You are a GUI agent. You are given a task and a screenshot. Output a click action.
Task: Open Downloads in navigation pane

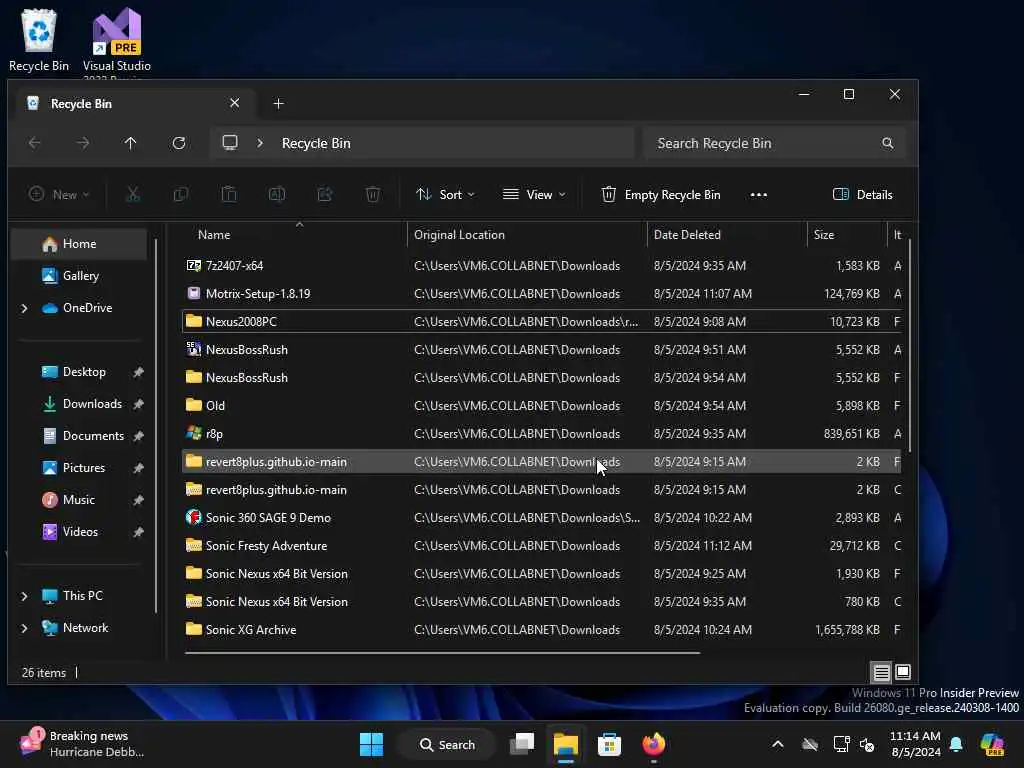point(92,404)
